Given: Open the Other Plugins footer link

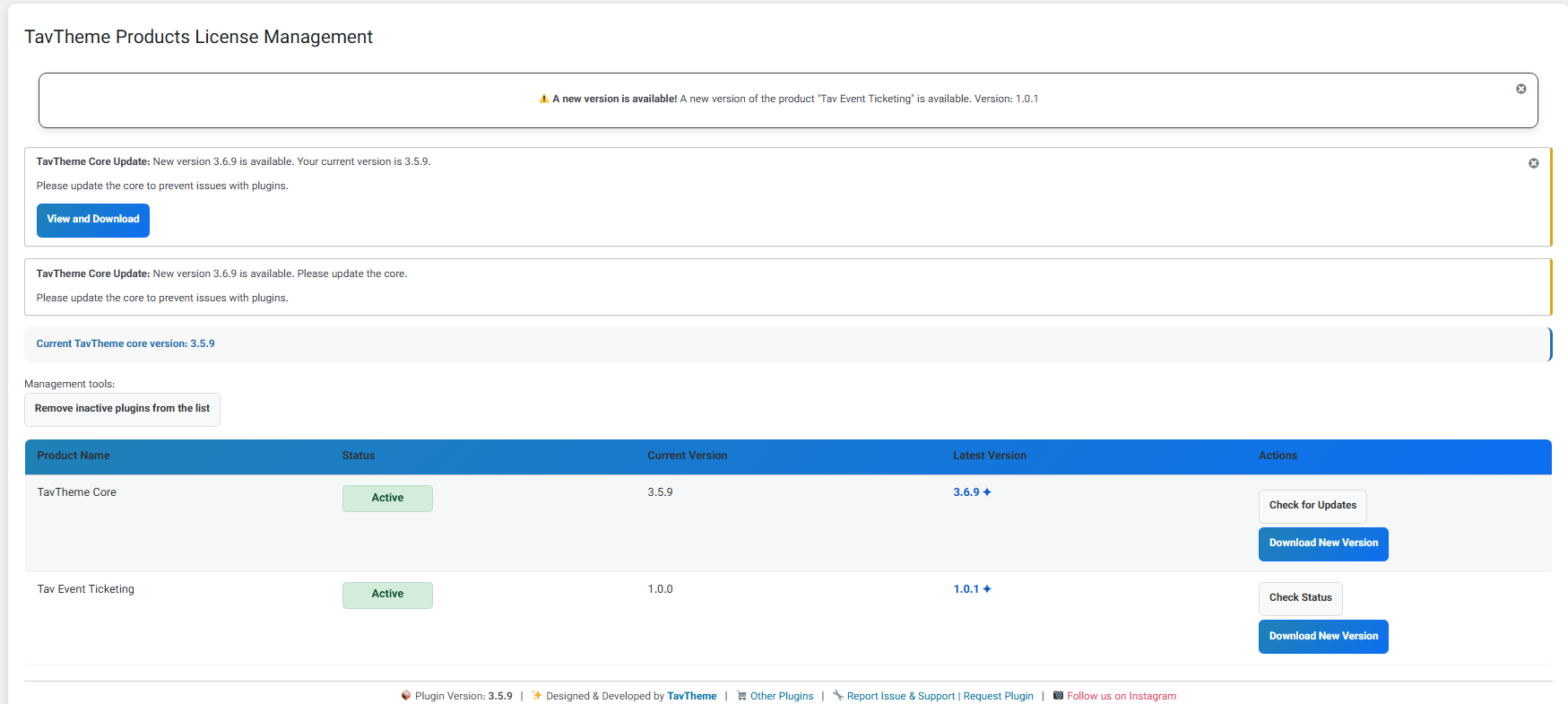Looking at the screenshot, I should click(782, 696).
